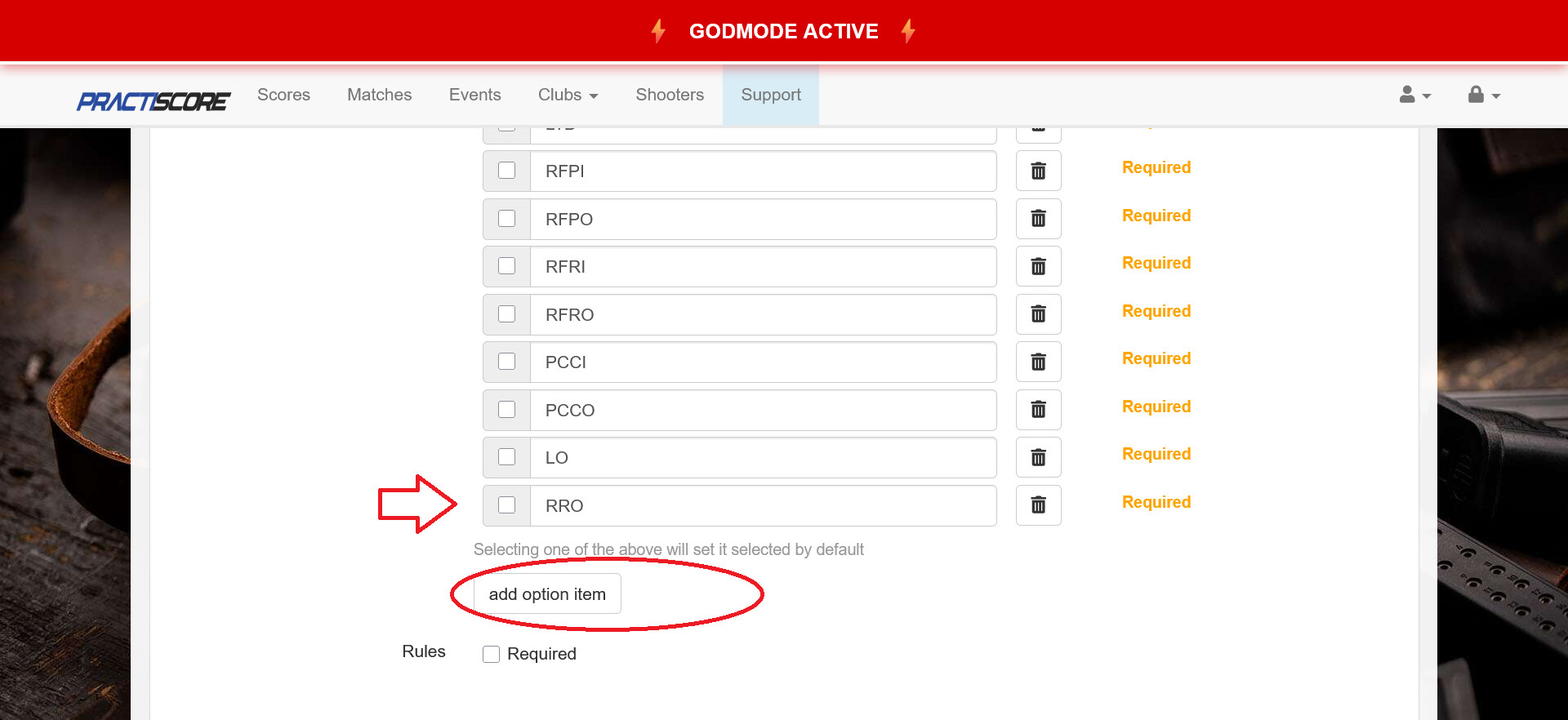The image size is (1568, 720).
Task: Click the trash icon beside PCCI
Action: (x=1038, y=362)
